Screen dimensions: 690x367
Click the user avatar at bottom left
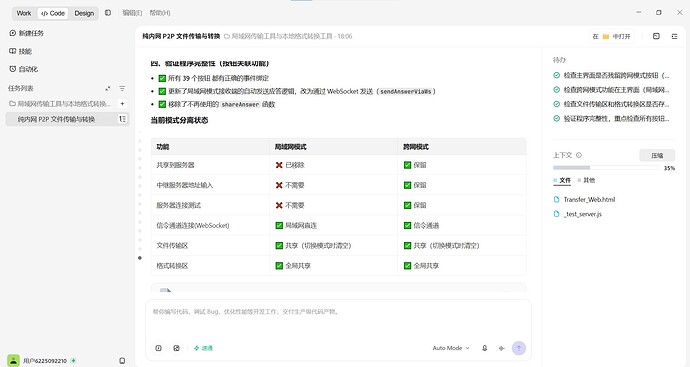click(13, 360)
